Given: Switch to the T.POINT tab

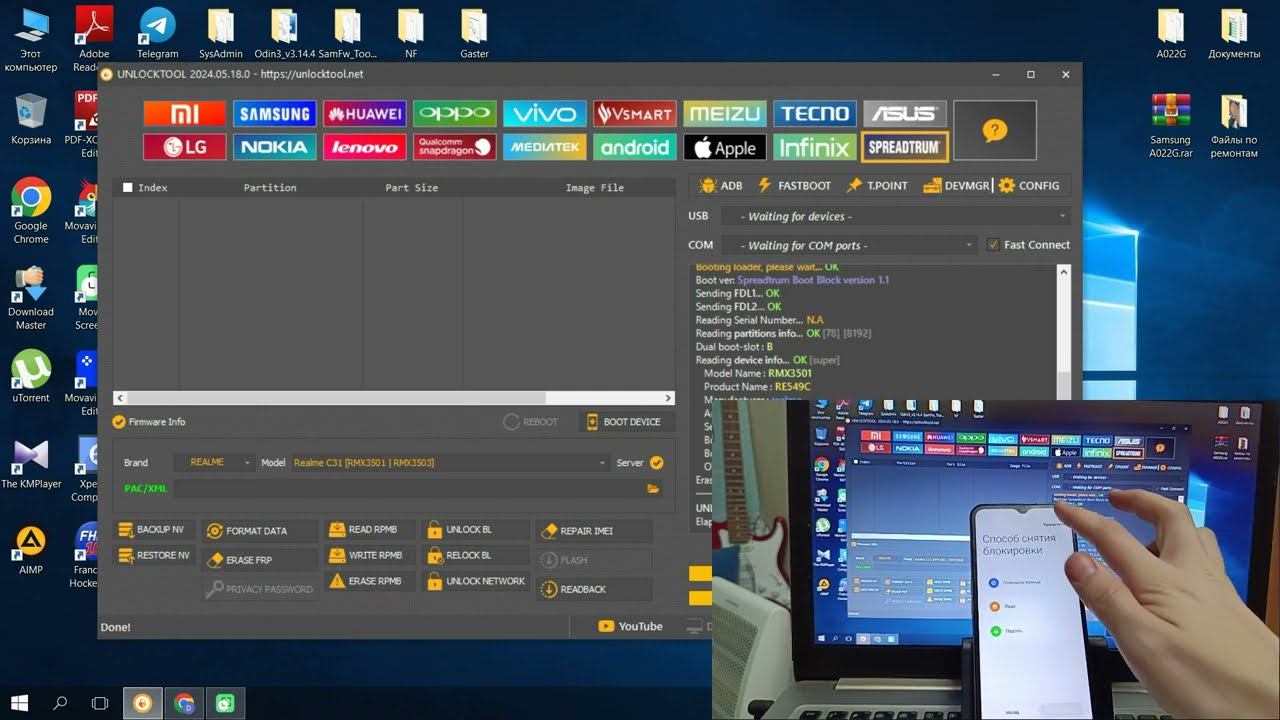Looking at the screenshot, I should pos(877,186).
